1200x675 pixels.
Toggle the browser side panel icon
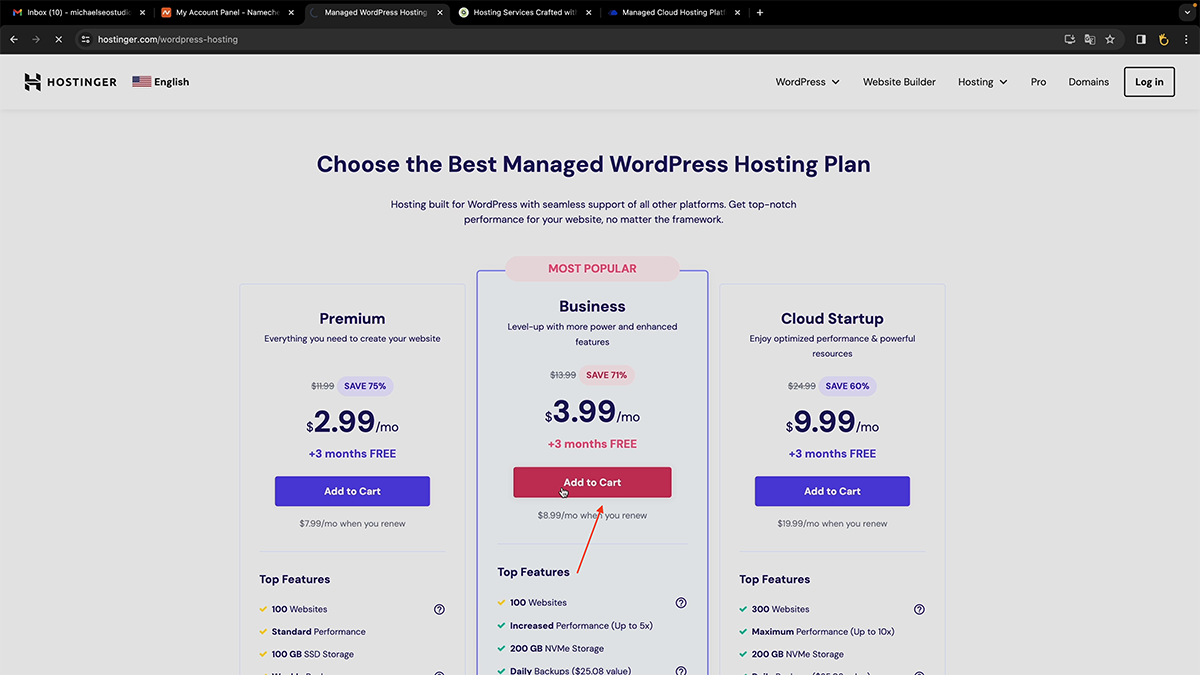pos(1141,39)
